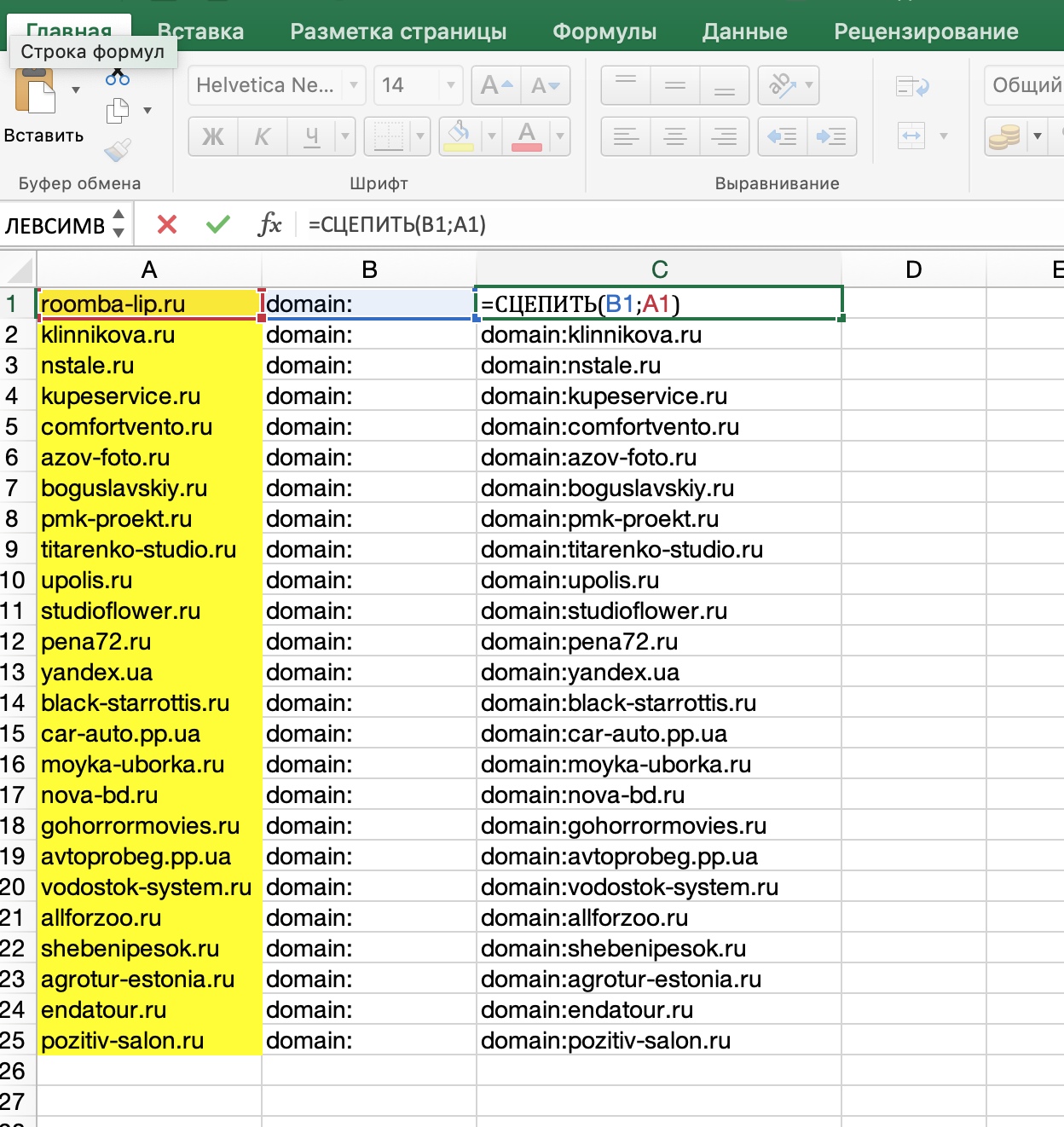Click the text orientation icon

(x=782, y=85)
